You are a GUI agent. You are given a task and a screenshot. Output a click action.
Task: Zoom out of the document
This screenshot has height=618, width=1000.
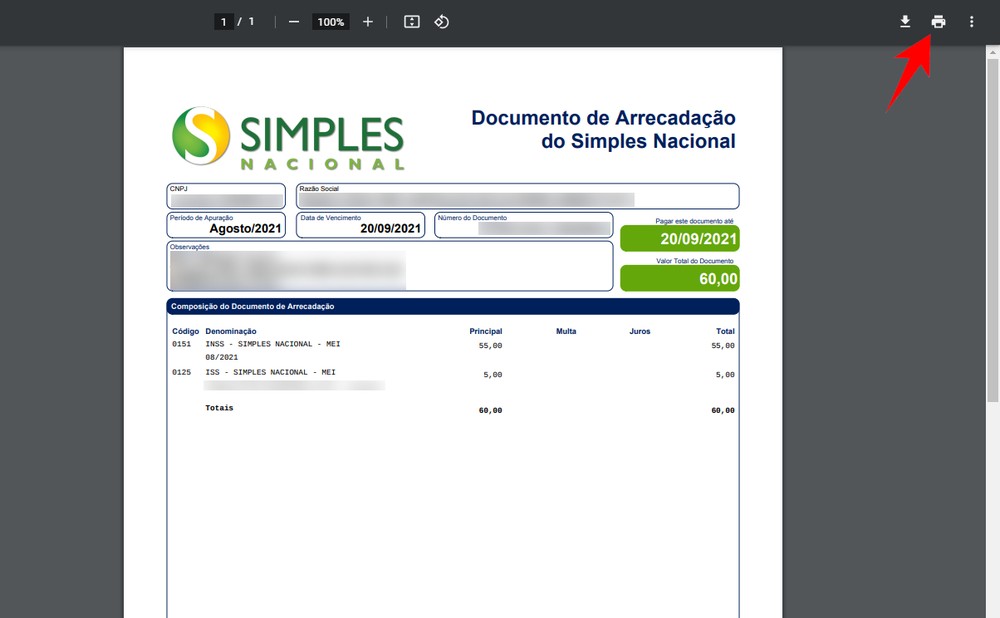coord(294,20)
